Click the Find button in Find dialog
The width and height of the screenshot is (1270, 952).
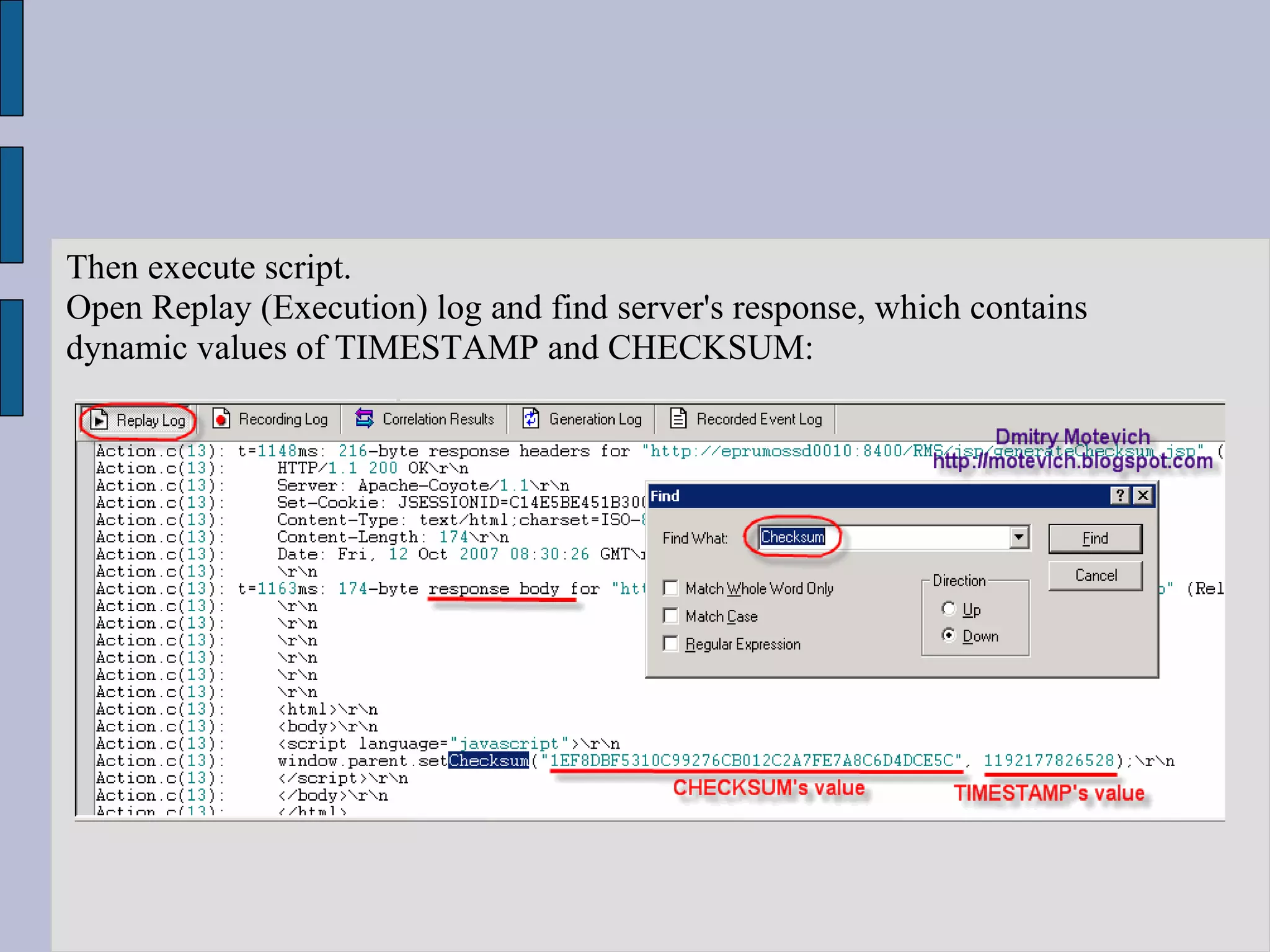1095,539
